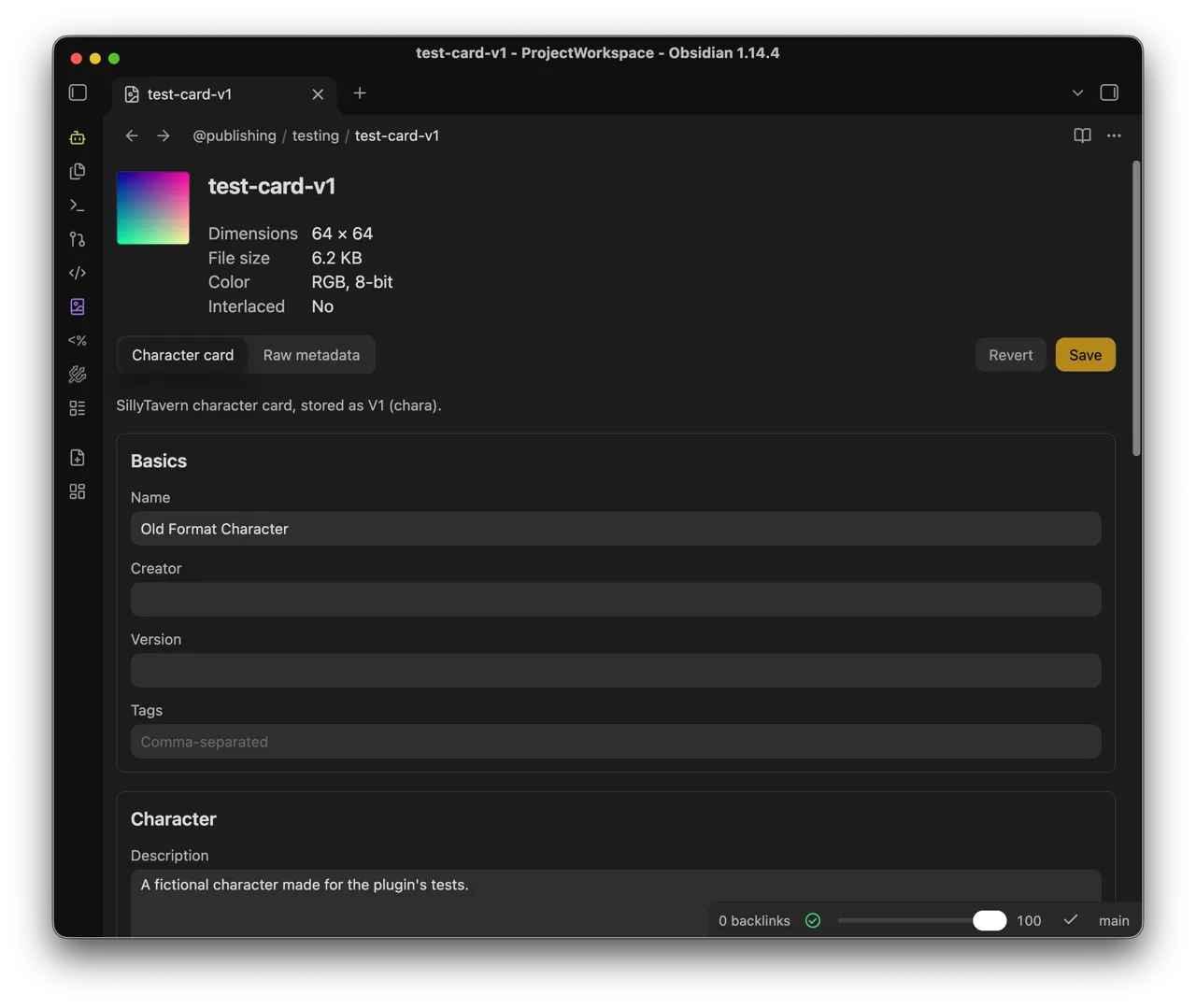This screenshot has width=1196, height=1008.
Task: Click the Revert button
Action: coord(1011,355)
